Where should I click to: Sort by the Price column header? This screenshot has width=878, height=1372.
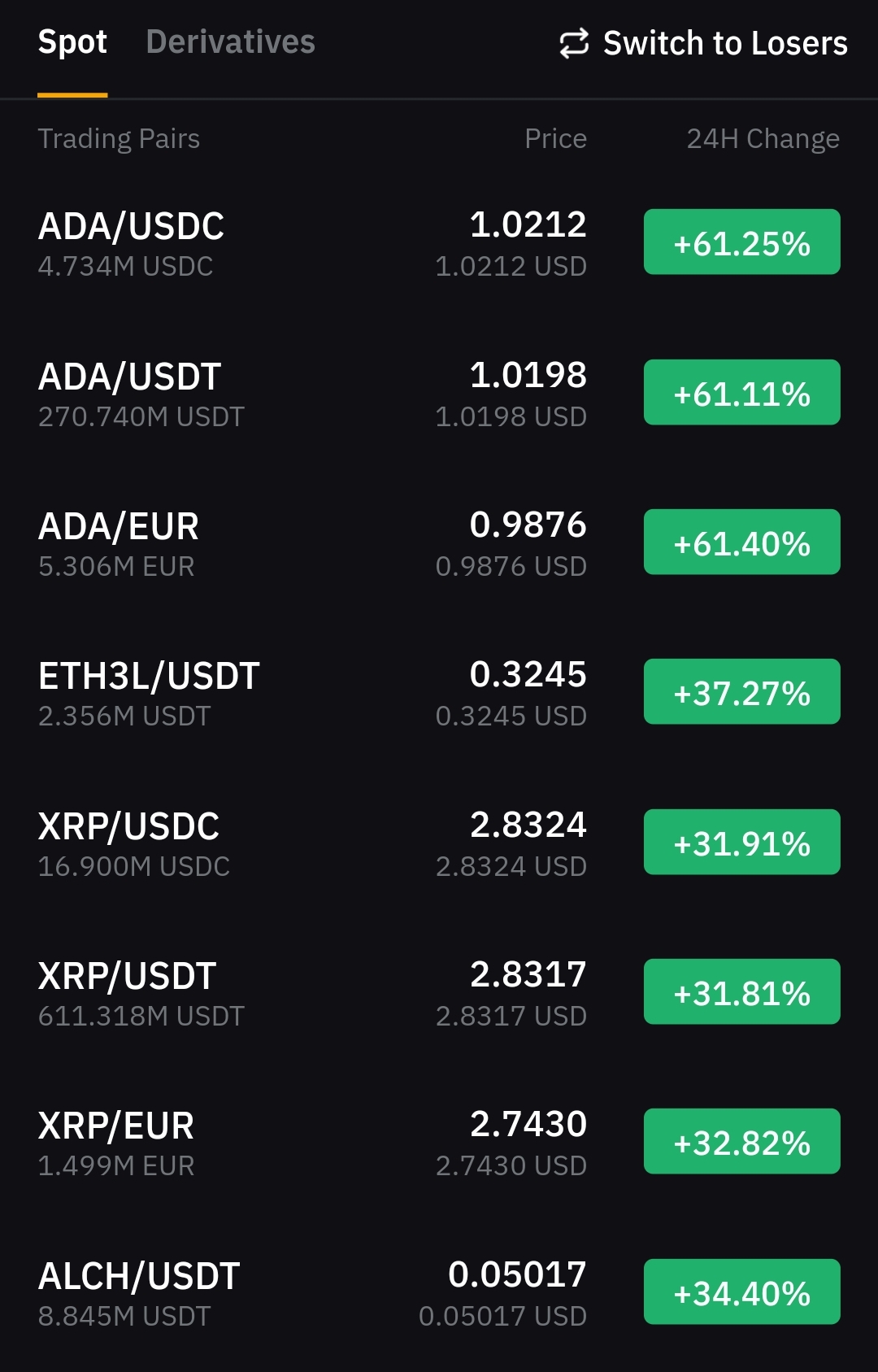pyautogui.click(x=555, y=139)
